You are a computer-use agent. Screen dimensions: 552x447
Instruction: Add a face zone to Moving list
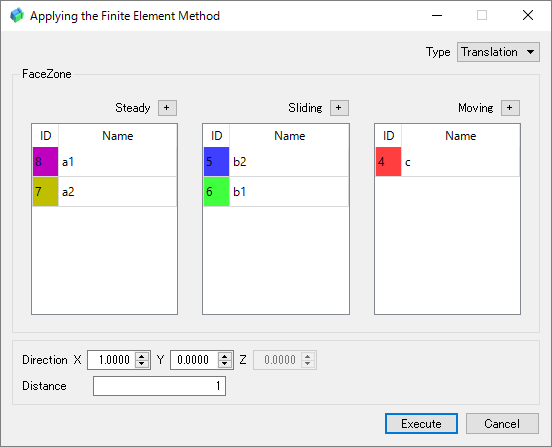[x=510, y=108]
